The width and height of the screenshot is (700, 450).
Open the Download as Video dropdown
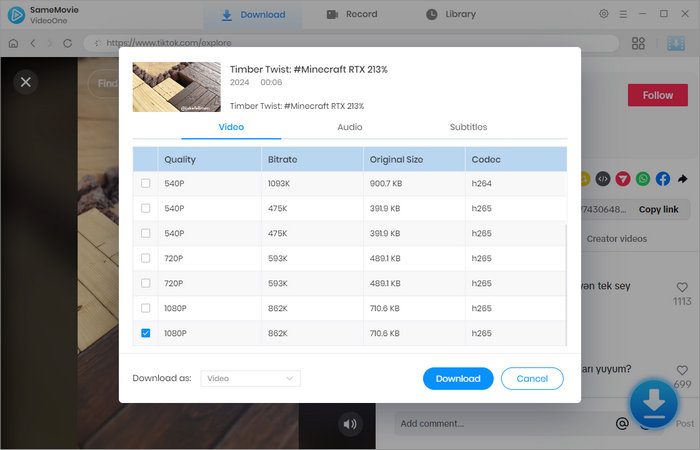click(250, 379)
